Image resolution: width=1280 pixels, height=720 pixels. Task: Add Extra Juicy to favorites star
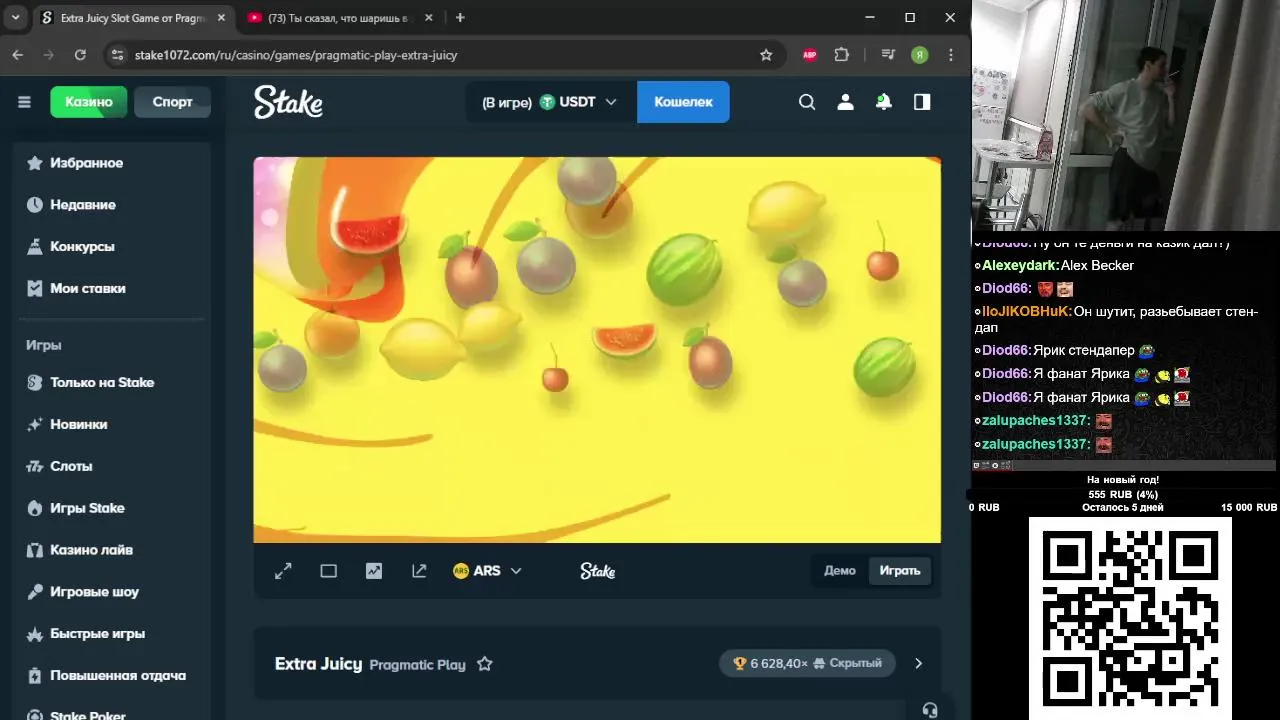click(485, 664)
